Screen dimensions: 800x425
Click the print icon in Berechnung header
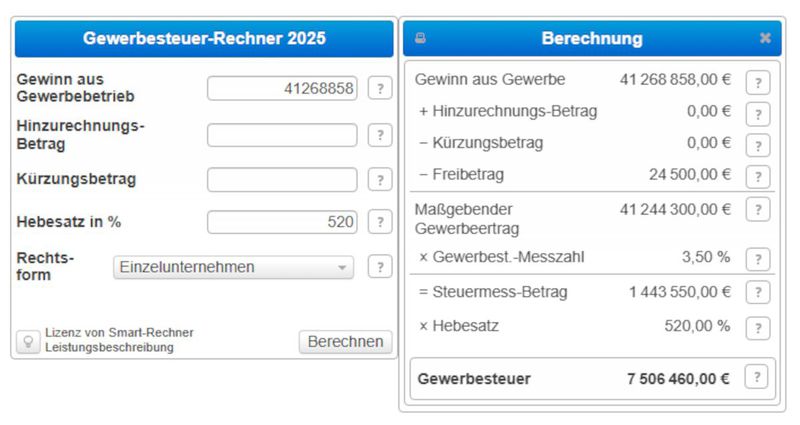click(x=421, y=39)
